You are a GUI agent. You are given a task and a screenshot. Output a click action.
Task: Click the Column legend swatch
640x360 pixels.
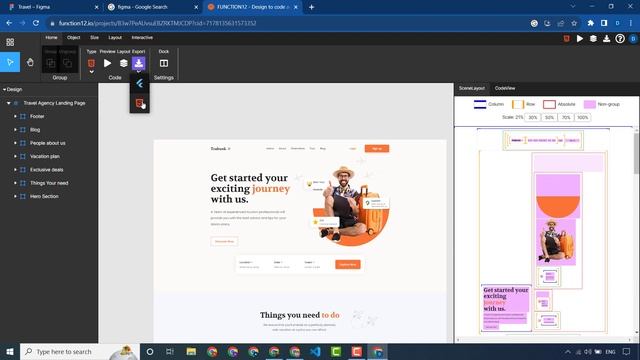click(x=480, y=104)
